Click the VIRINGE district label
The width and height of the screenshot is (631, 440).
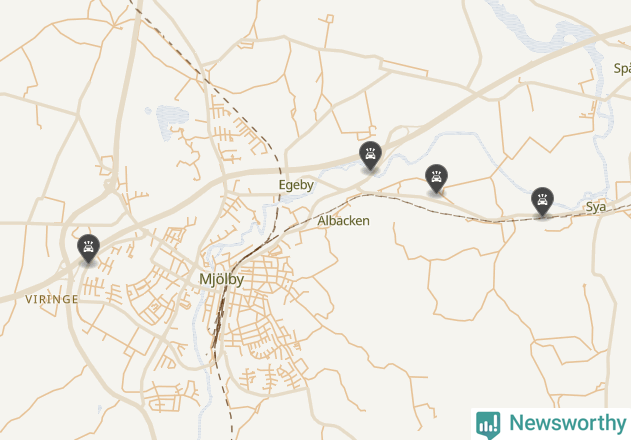click(x=52, y=299)
